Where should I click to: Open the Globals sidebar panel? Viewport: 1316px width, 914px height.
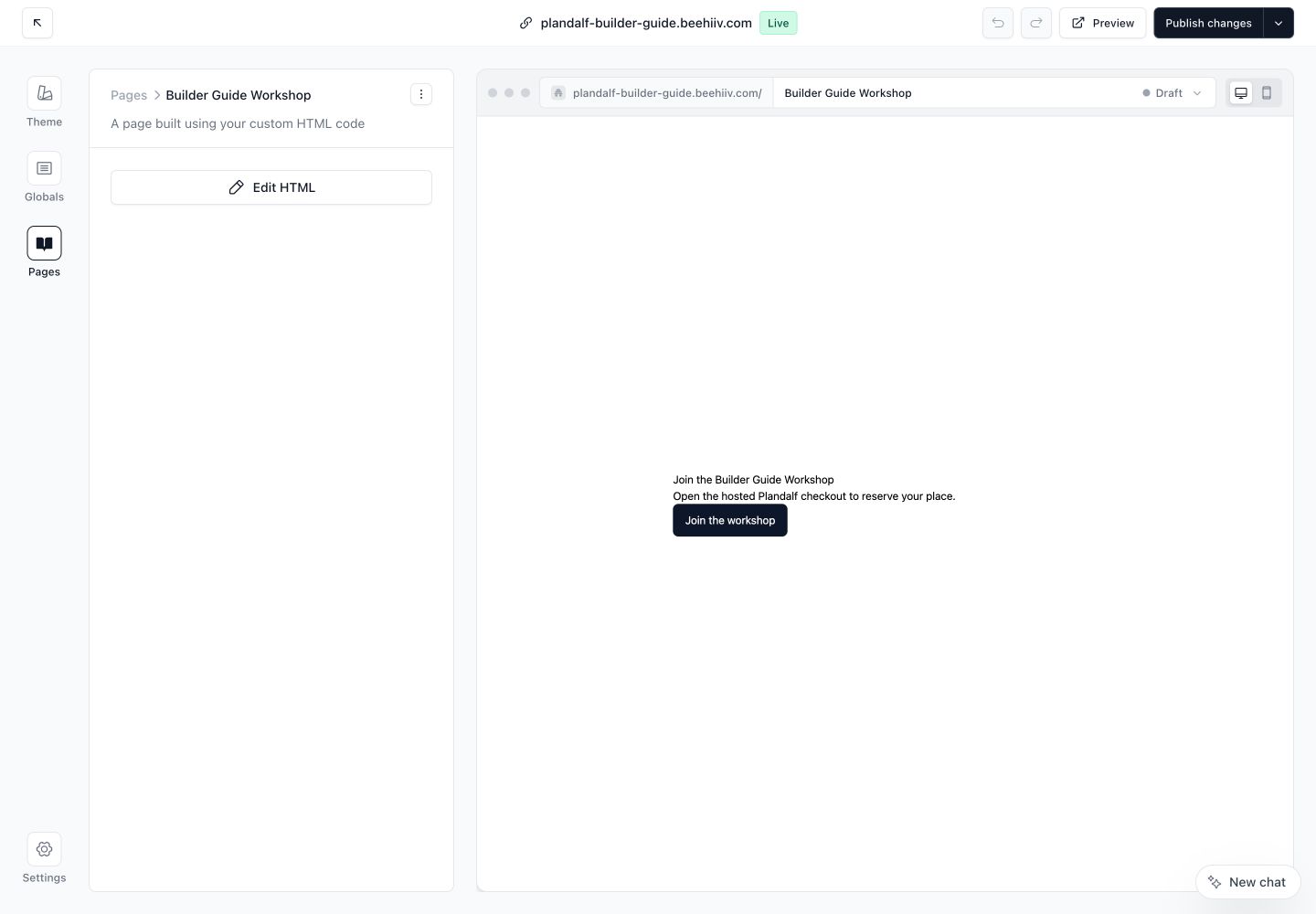click(x=44, y=177)
